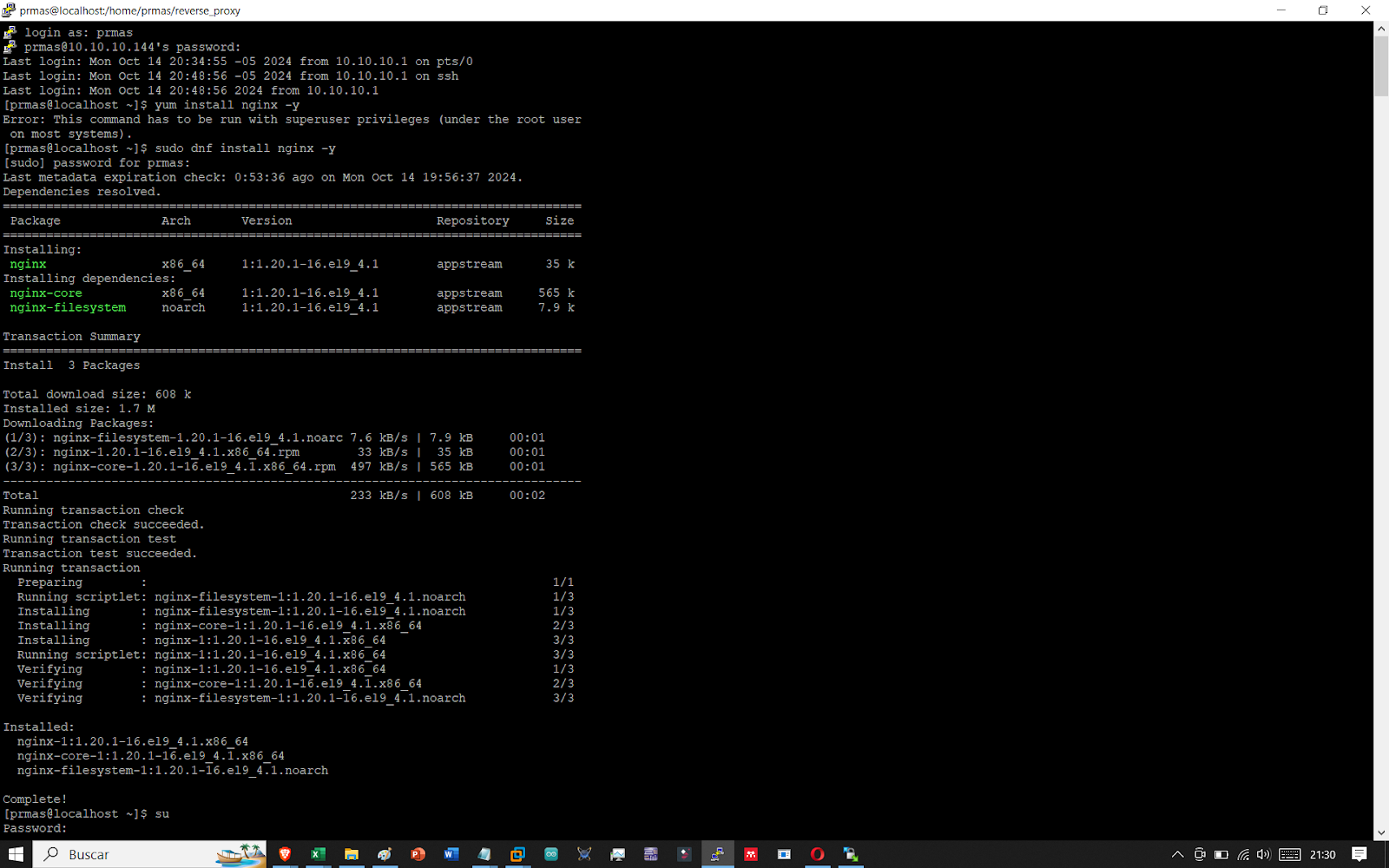Open the dark app icon with red dot in taskbar
1389x868 pixels.
click(684, 854)
